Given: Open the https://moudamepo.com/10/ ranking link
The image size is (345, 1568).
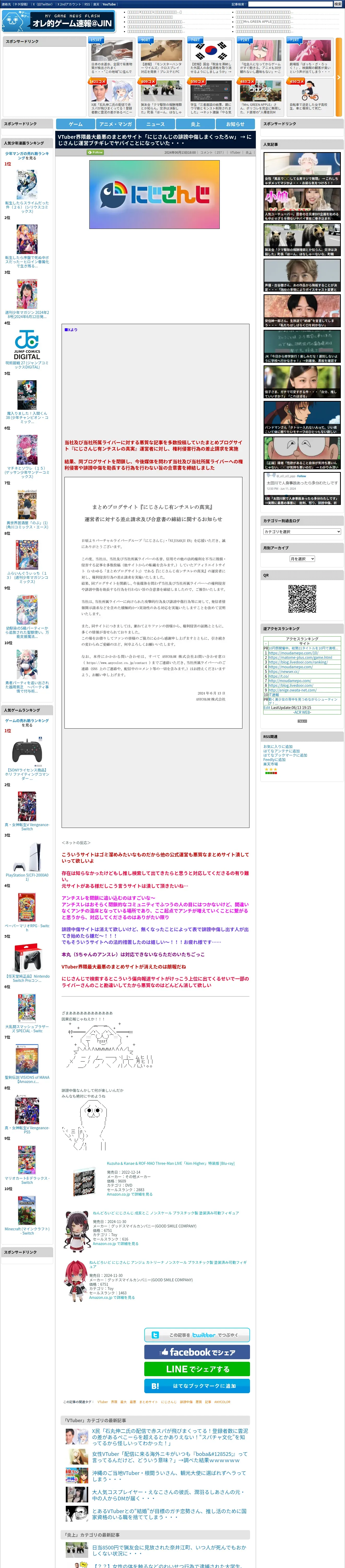Looking at the screenshot, I should coord(293,653).
